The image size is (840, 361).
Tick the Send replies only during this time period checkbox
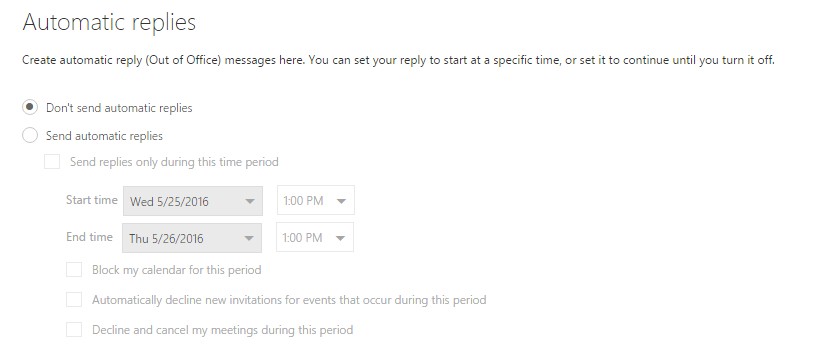click(52, 161)
